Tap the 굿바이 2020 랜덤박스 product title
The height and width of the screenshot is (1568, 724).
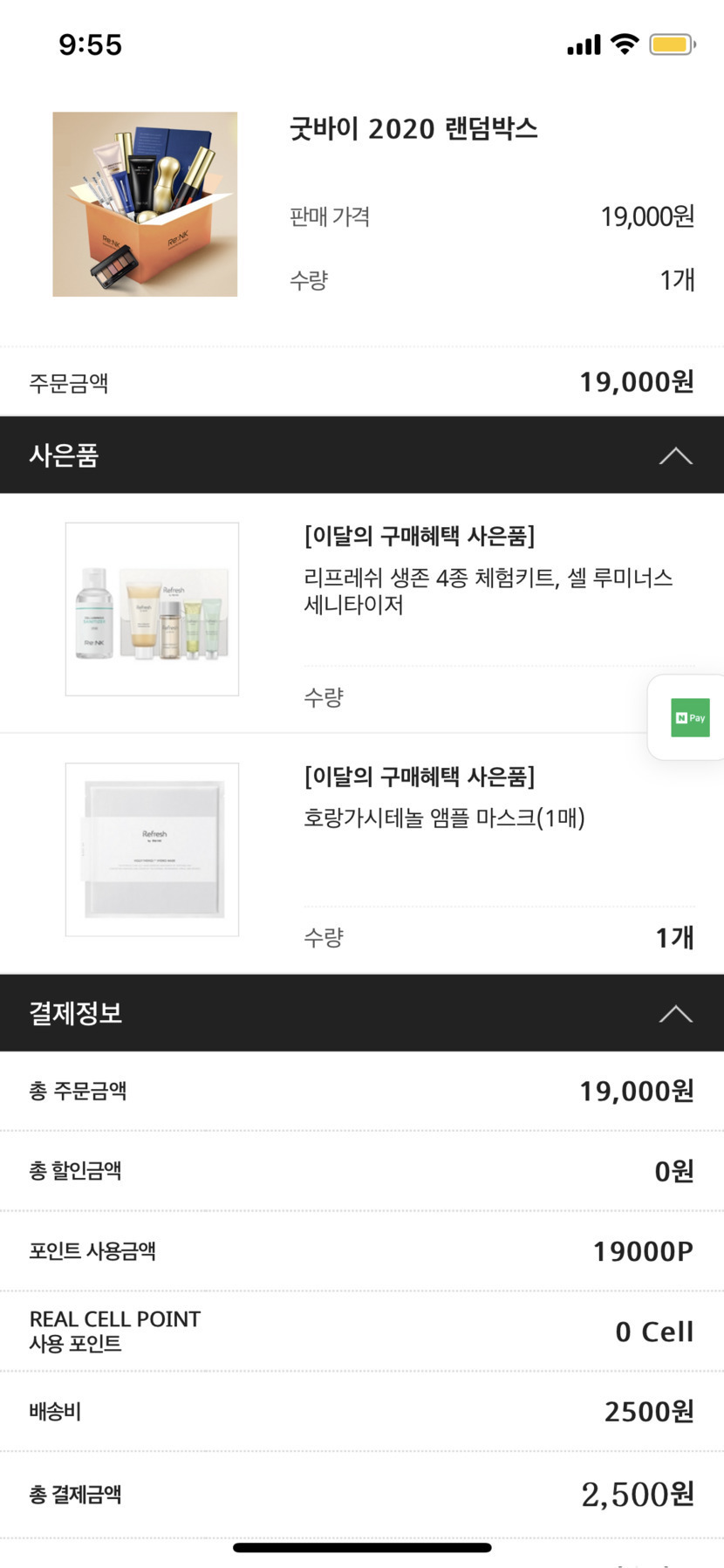(x=413, y=129)
